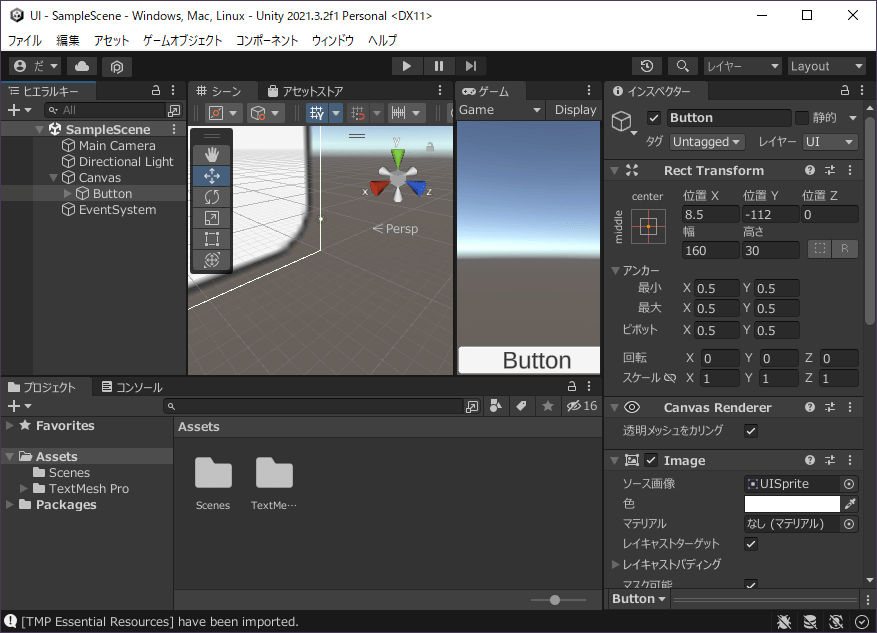877x633 pixels.
Task: Click the Image color swatch
Action: click(x=792, y=504)
